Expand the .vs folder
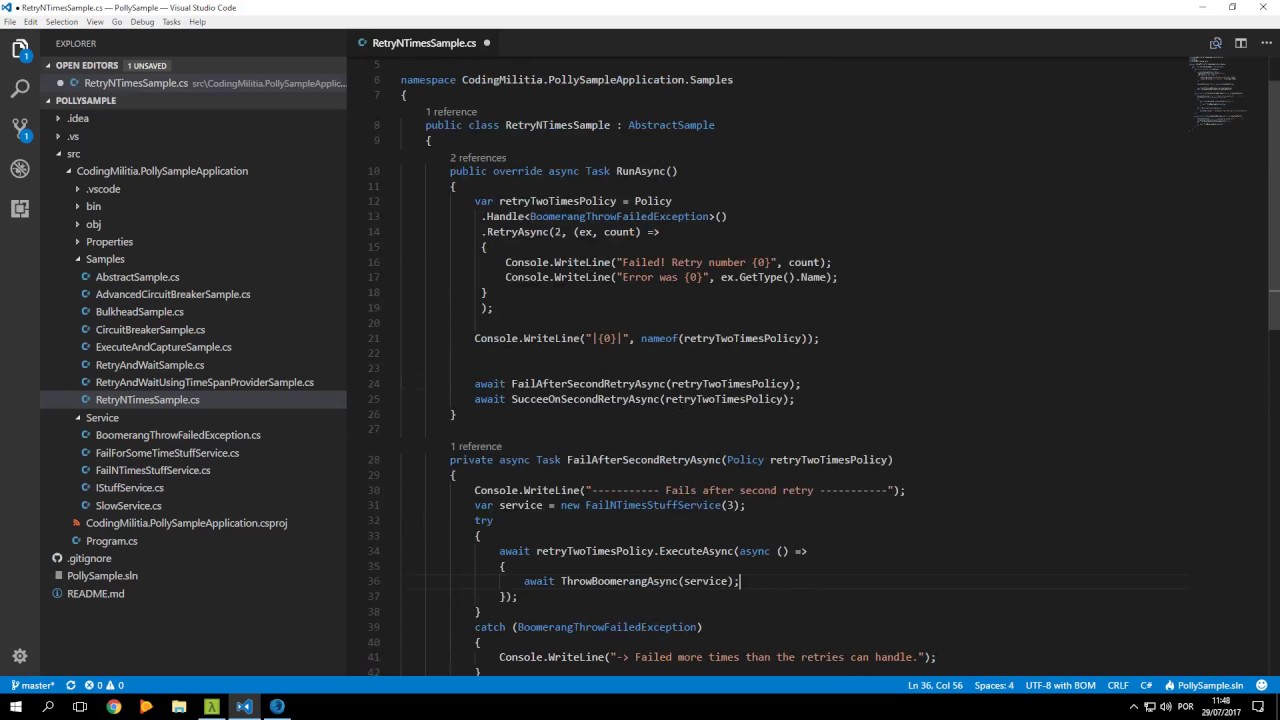The width and height of the screenshot is (1280, 720). tap(74, 136)
